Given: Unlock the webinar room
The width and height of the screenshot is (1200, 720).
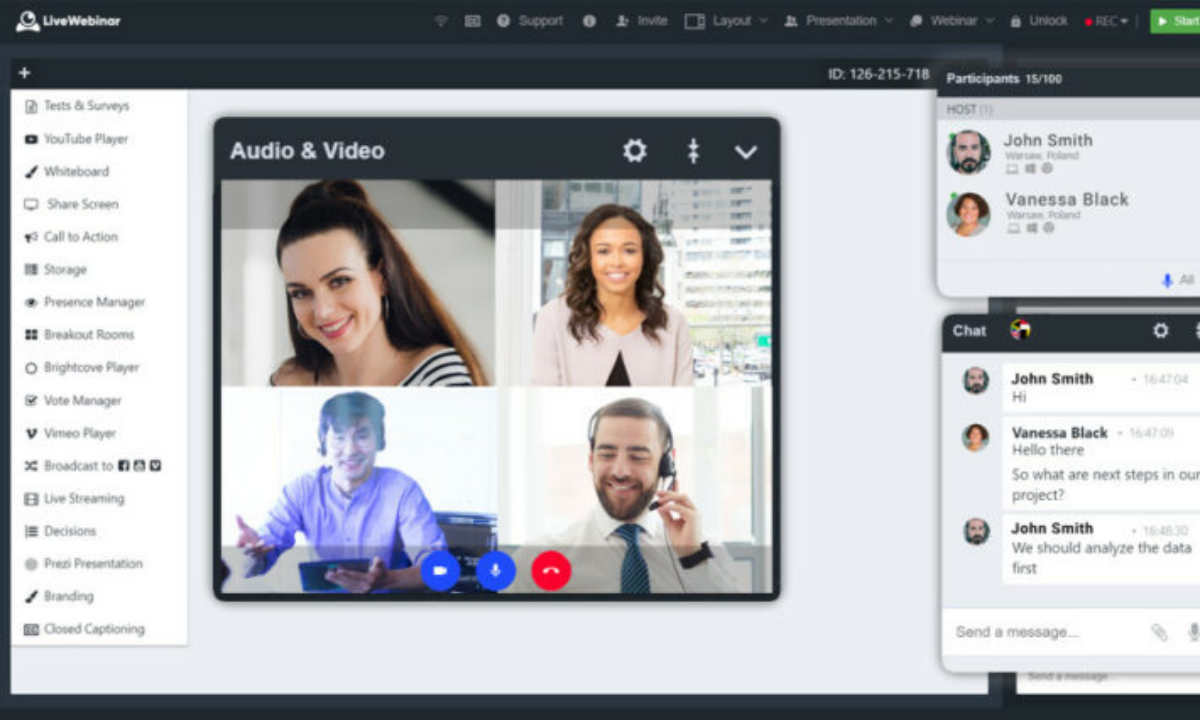Looking at the screenshot, I should pos(1039,20).
